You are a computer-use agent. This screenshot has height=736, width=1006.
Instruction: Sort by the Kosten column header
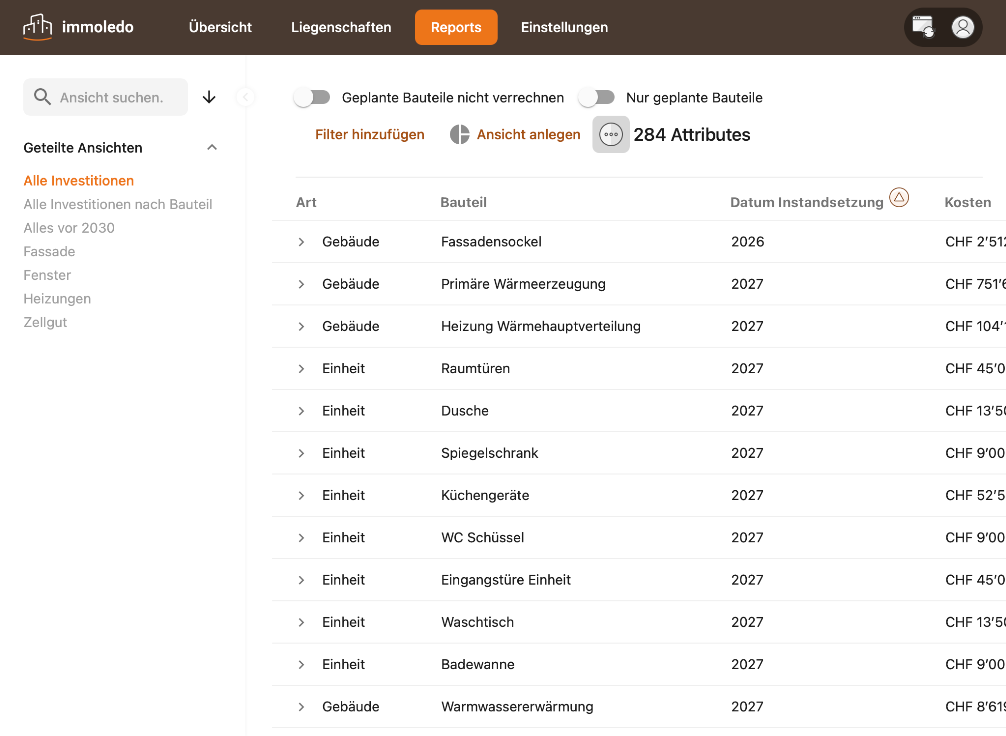point(968,203)
